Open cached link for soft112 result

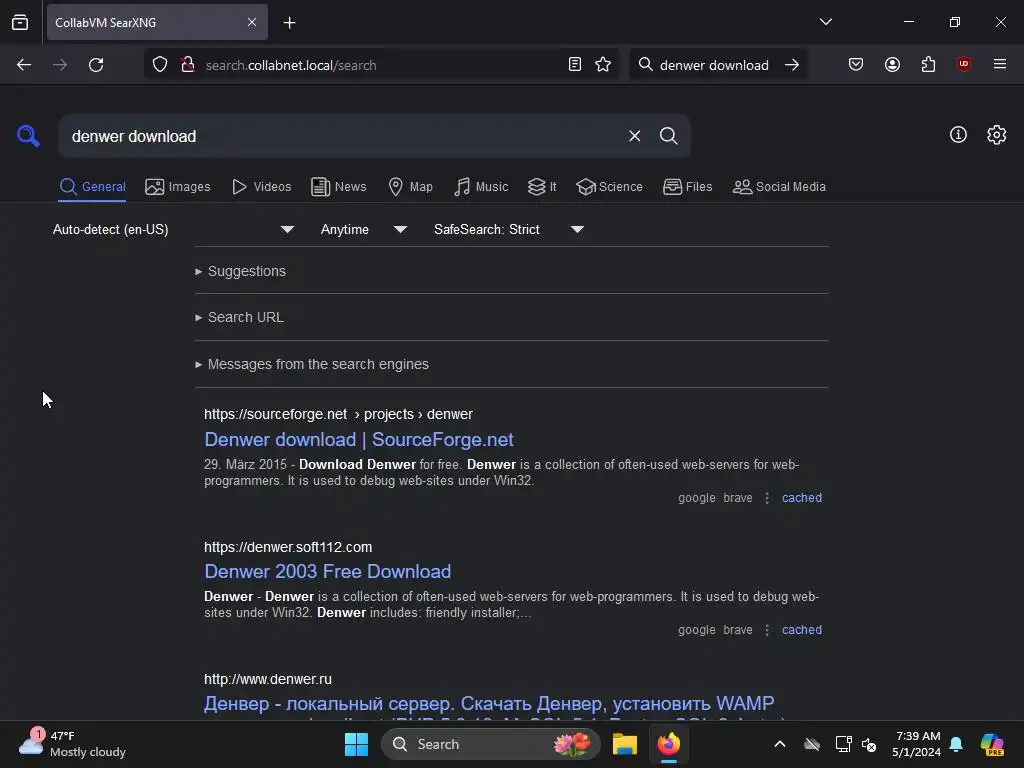[x=801, y=630]
